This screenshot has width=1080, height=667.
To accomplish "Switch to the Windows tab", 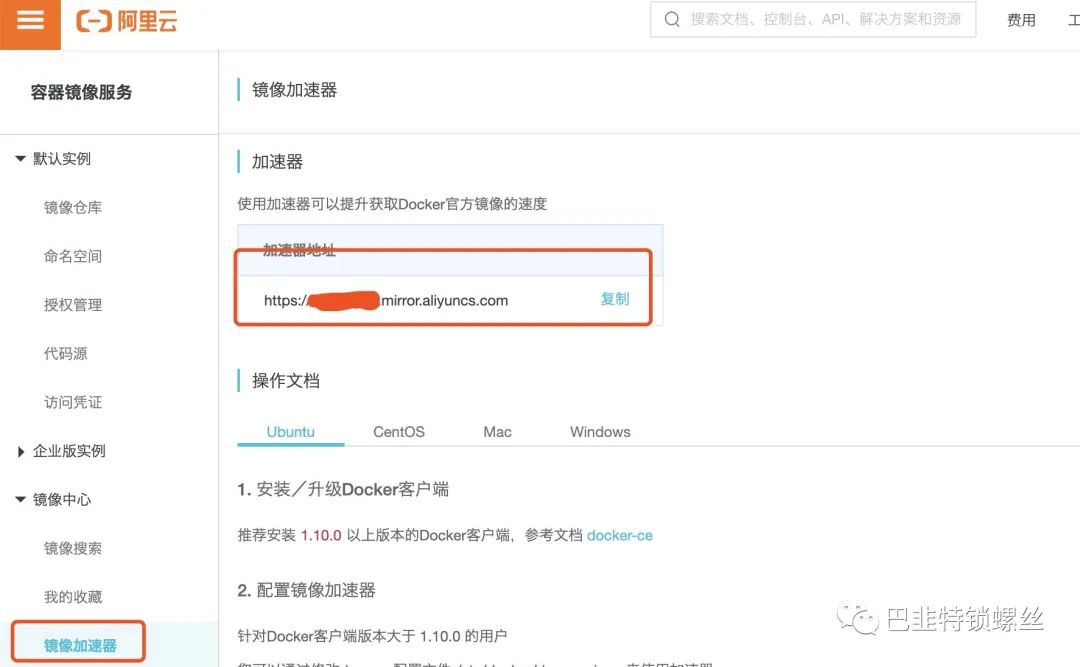I will pos(600,432).
